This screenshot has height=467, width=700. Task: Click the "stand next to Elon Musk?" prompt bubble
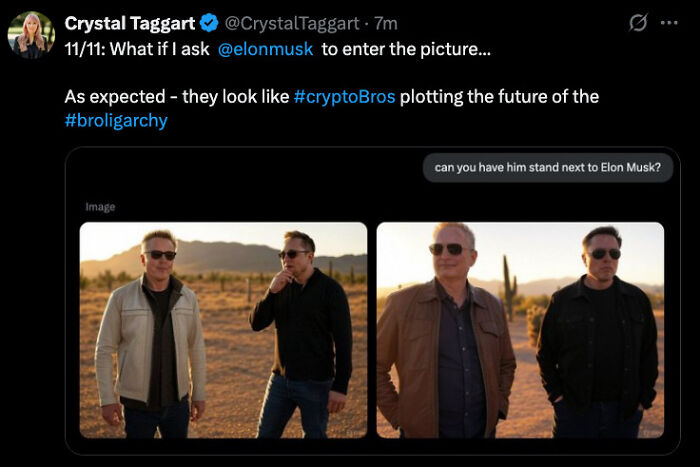pos(547,167)
